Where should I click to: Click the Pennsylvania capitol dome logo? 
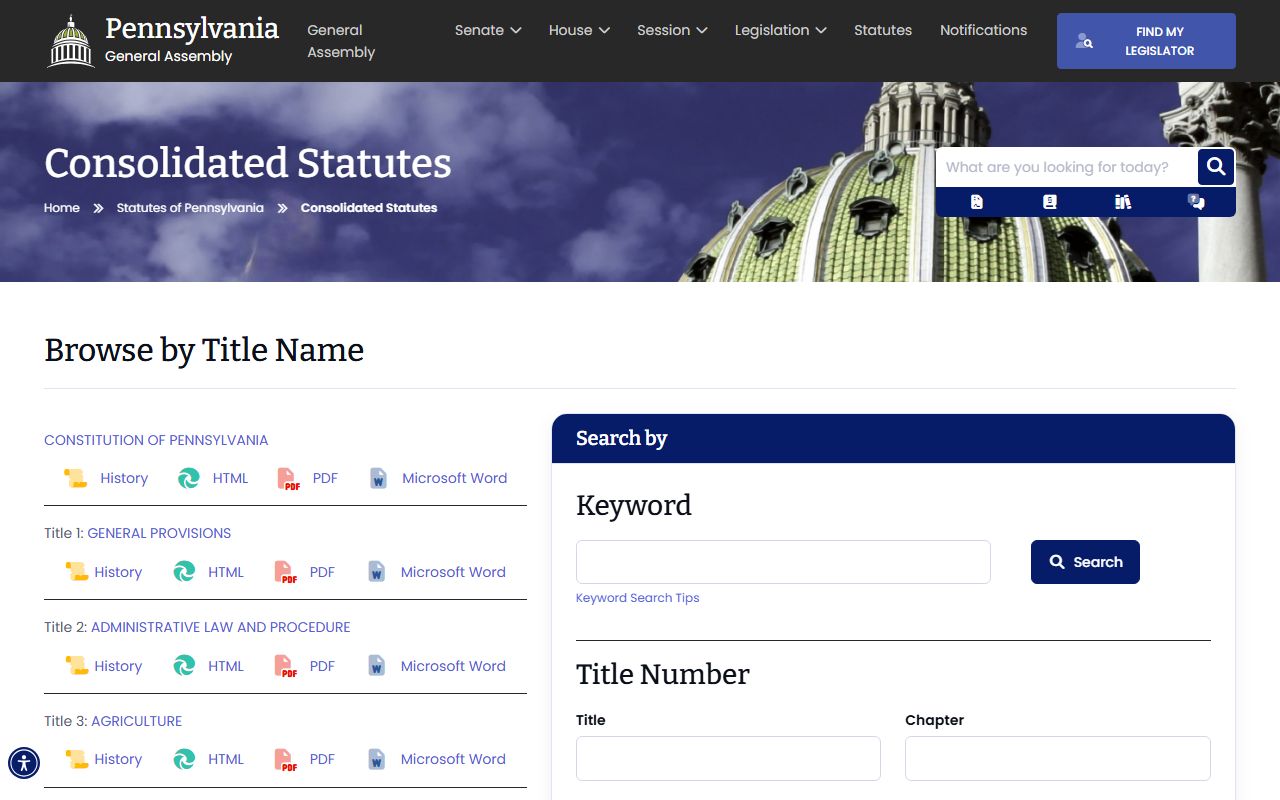(x=71, y=41)
